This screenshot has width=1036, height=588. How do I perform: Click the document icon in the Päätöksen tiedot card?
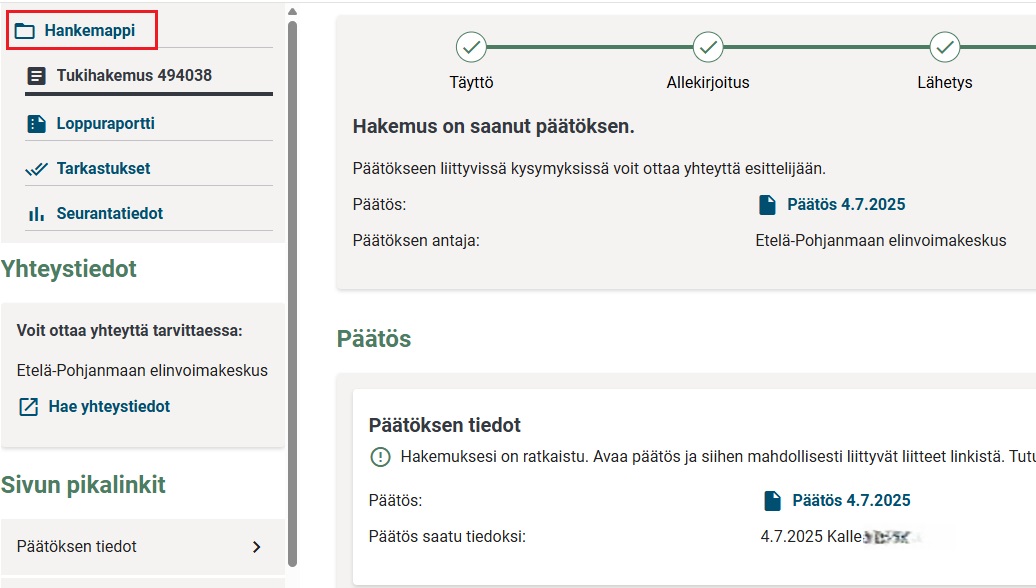point(772,501)
